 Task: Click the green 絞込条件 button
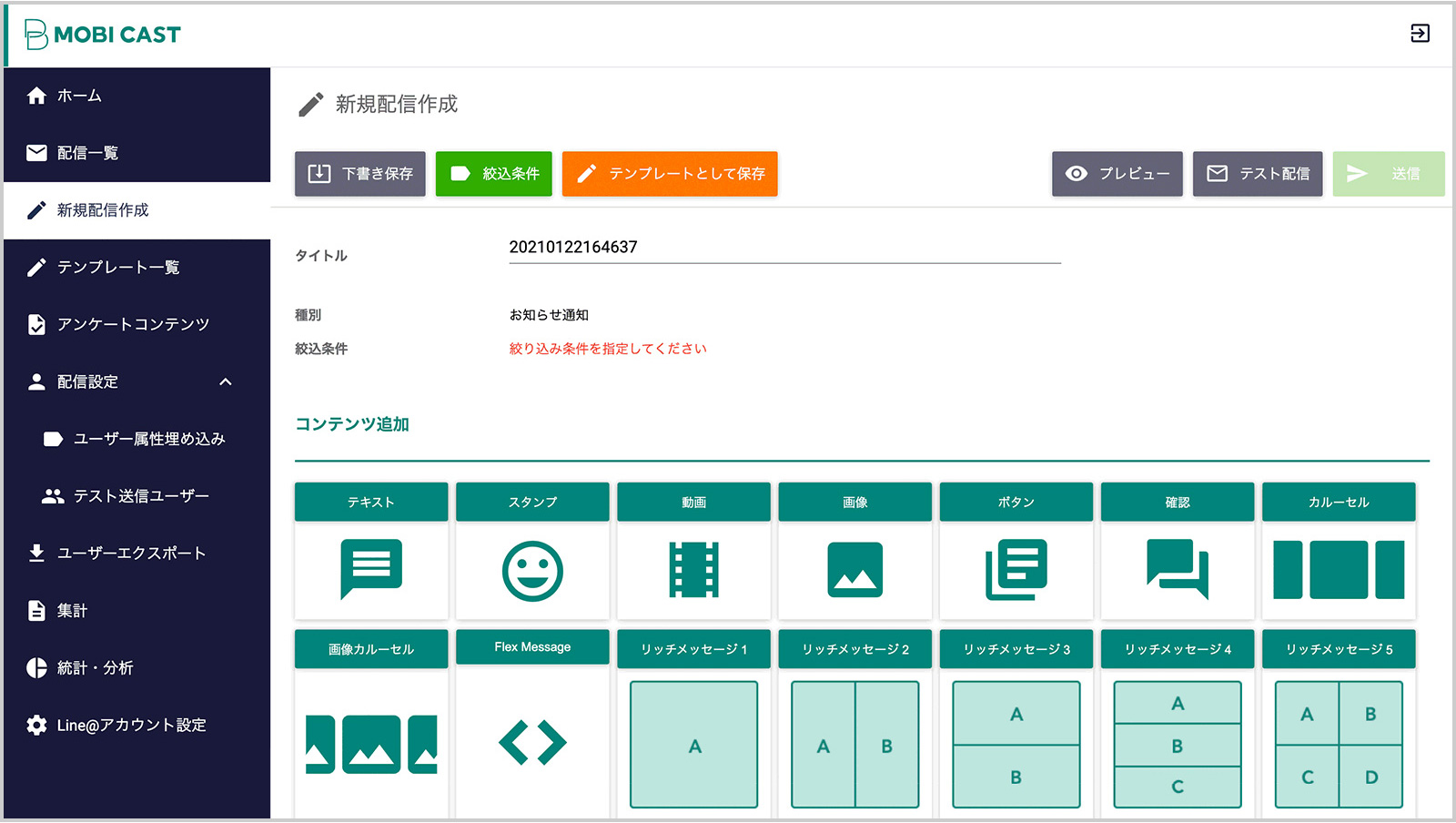pos(494,174)
